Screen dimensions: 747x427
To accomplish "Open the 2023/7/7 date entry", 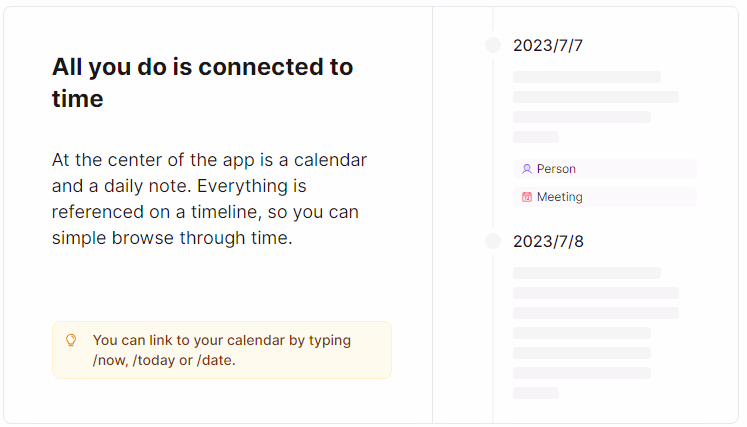I will pyautogui.click(x=547, y=45).
